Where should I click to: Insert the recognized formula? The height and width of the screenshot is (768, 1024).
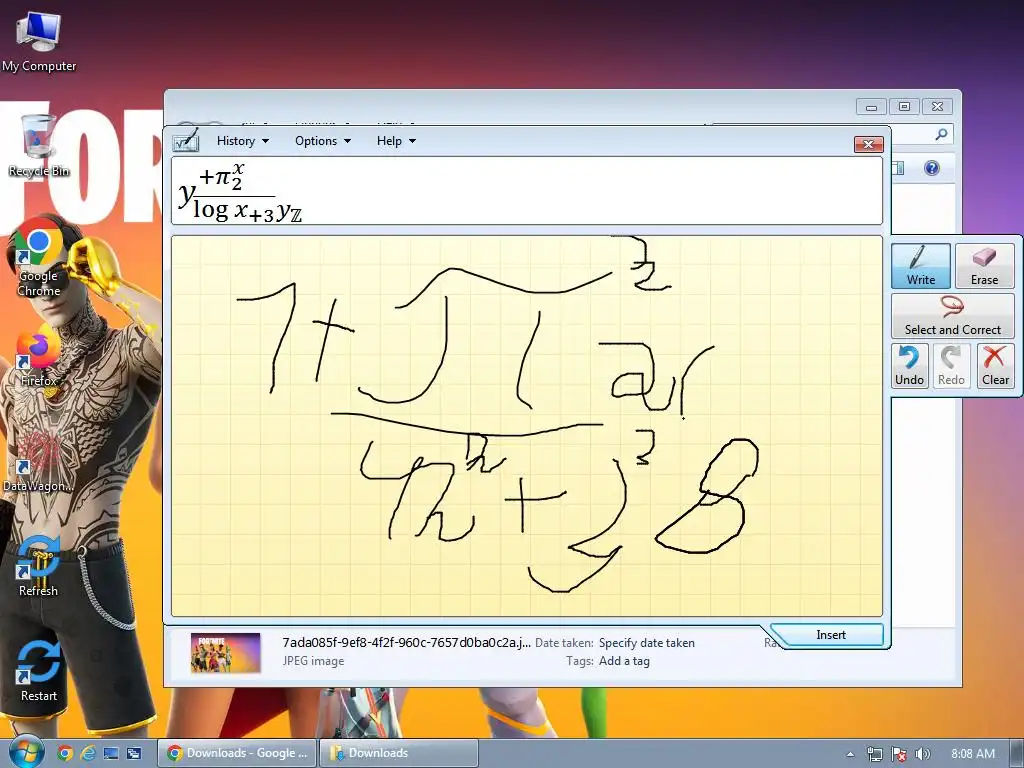coord(829,635)
